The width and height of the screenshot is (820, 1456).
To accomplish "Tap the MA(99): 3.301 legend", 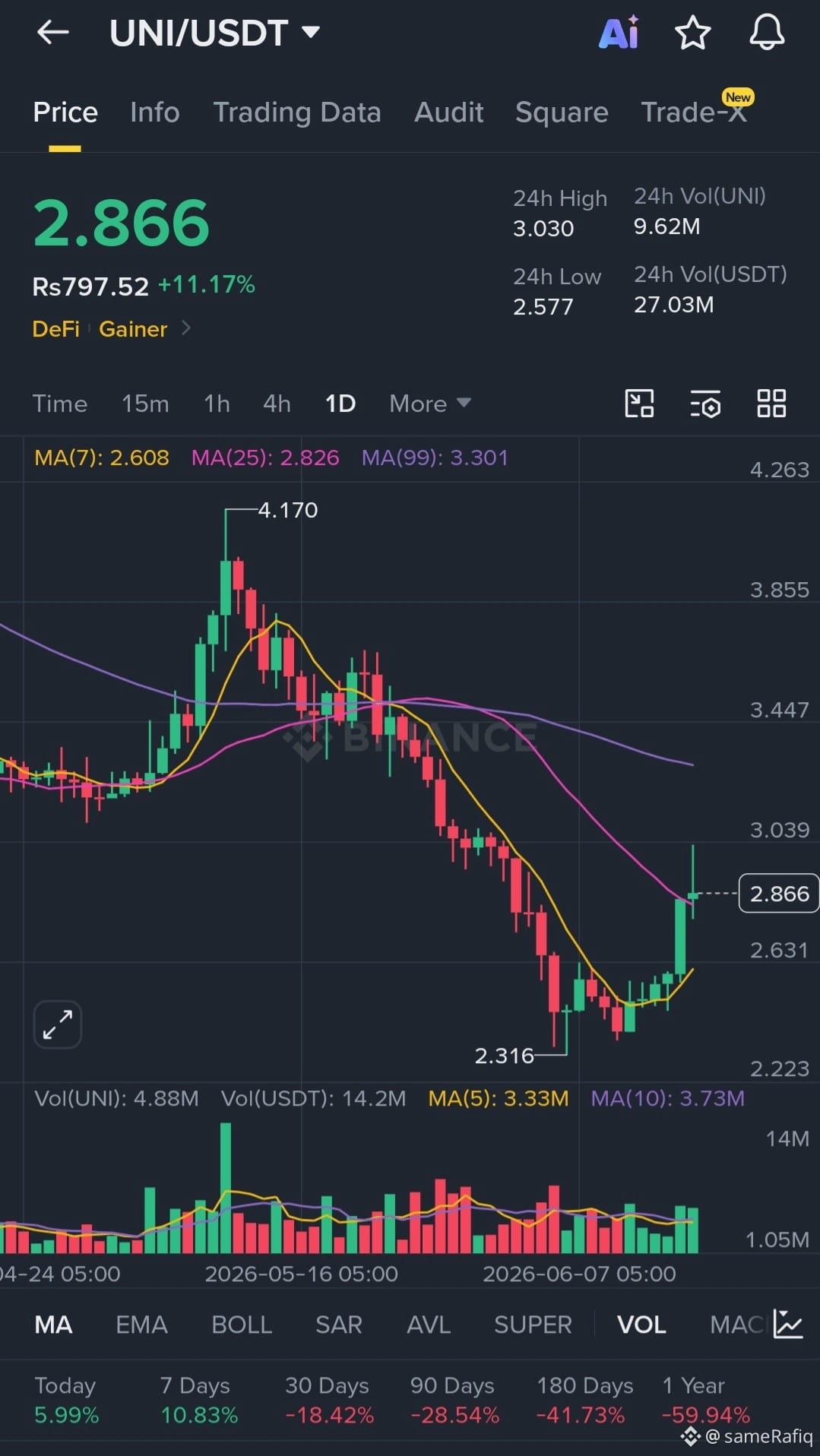I will point(435,457).
